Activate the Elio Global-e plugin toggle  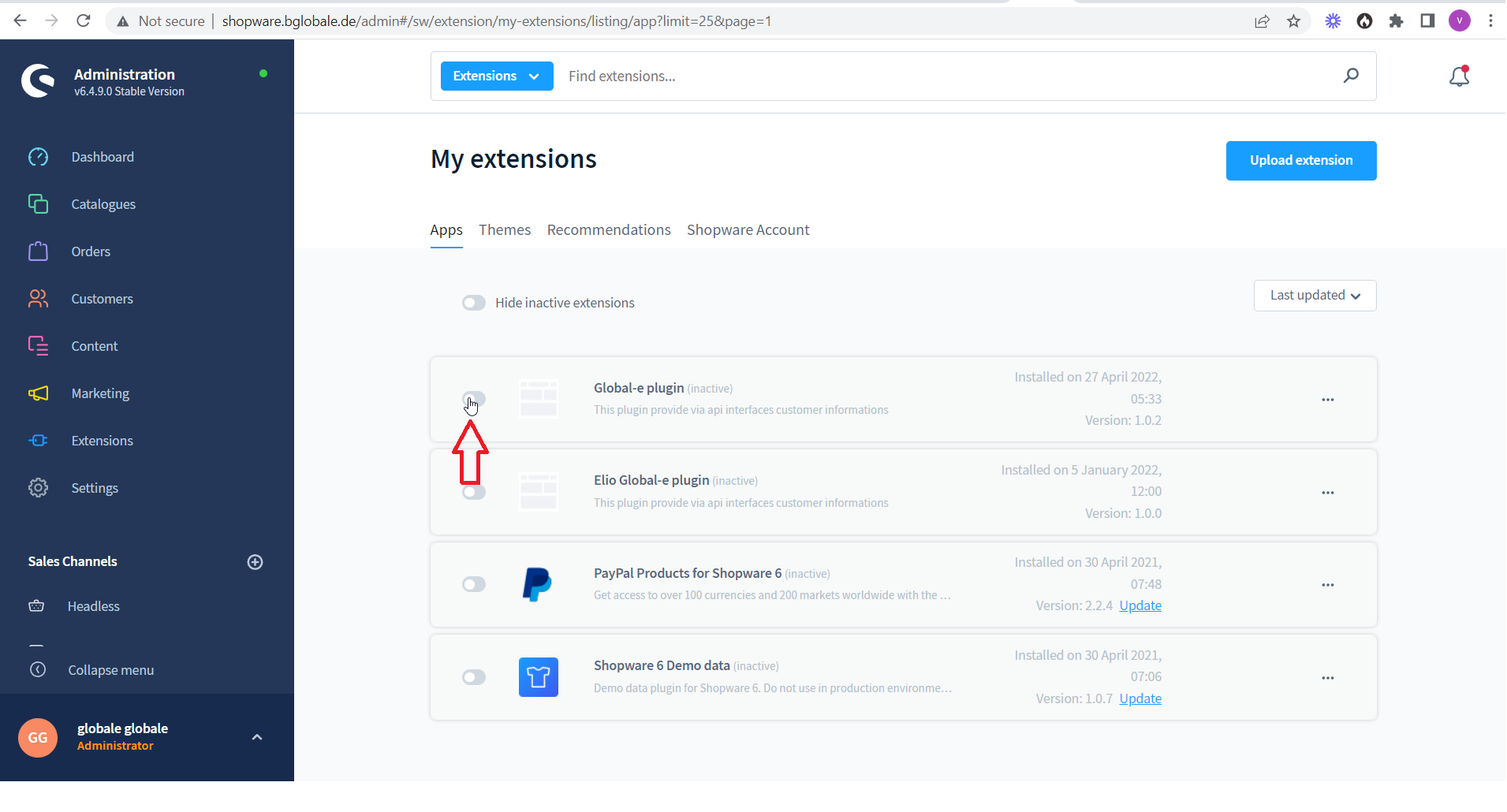(474, 493)
